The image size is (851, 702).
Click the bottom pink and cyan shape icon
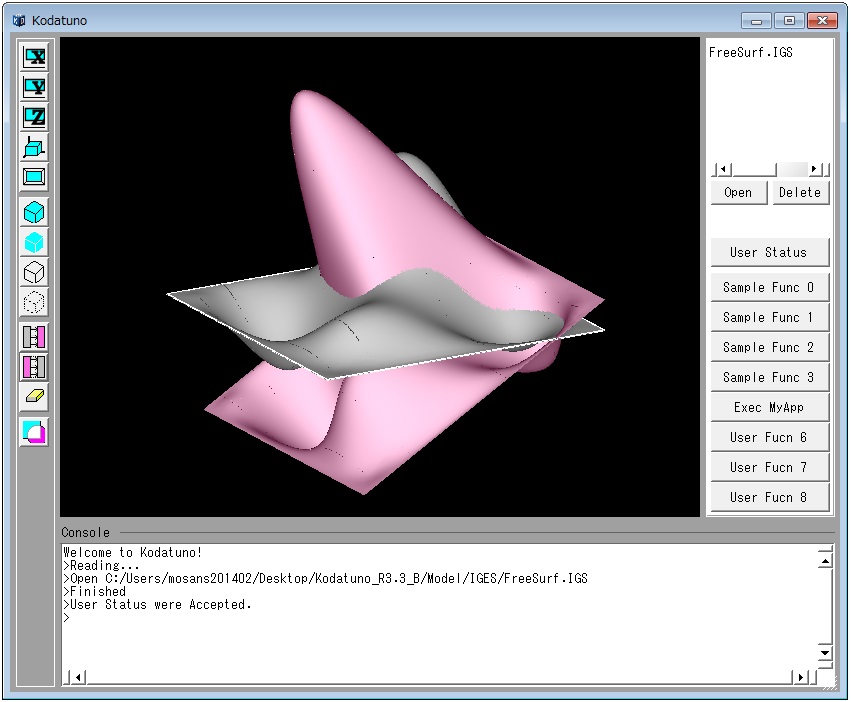pos(35,432)
